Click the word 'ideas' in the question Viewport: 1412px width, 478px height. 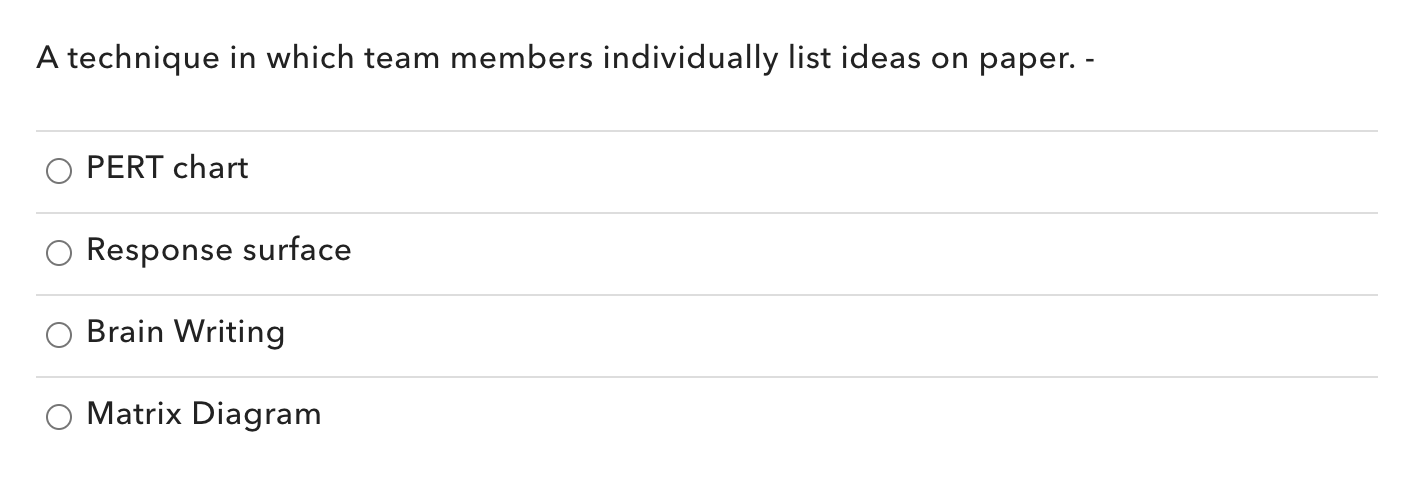880,60
